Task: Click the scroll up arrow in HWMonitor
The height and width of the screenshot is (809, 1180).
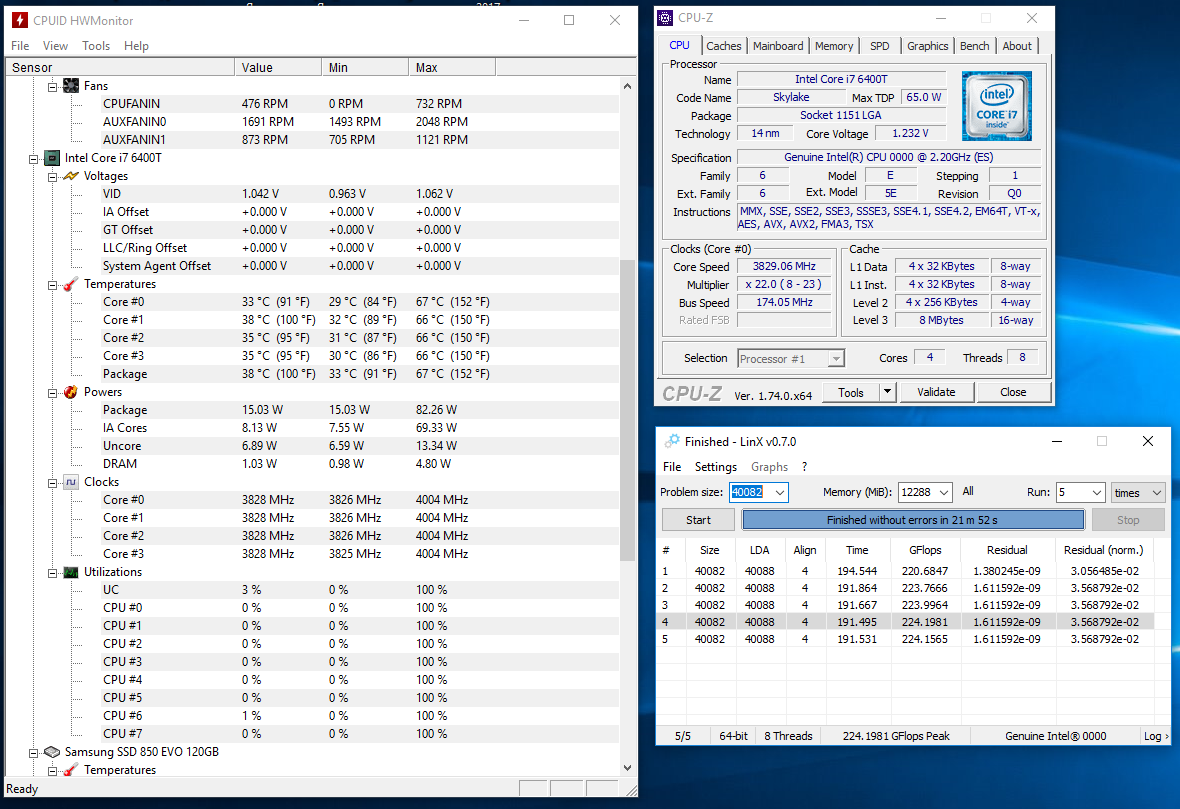Action: coord(627,87)
